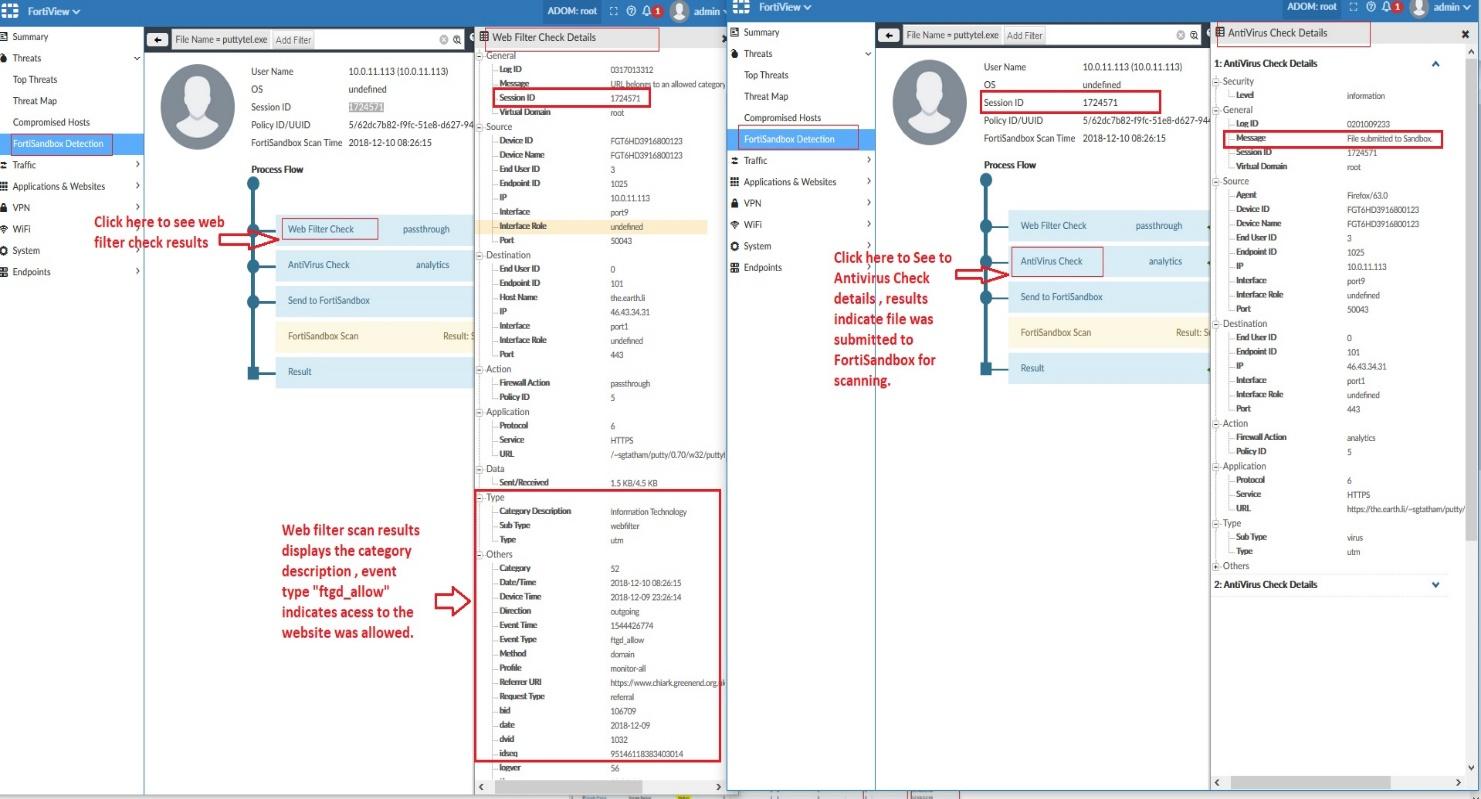Screen dimensions: 1481x799
Task: Open notifications bell in the AntiVirus window
Action: pos(1386,7)
